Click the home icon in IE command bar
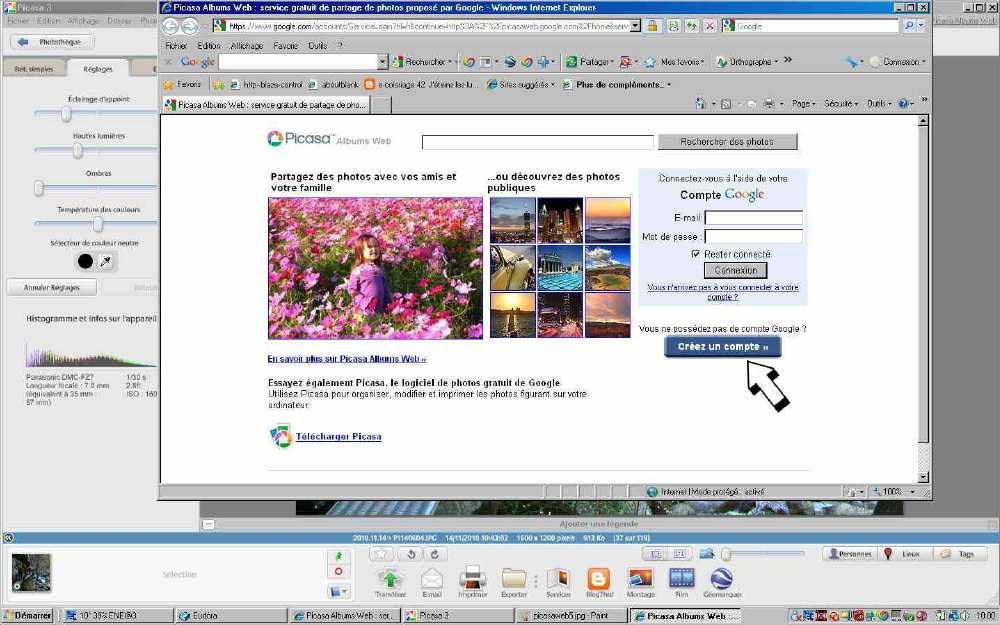 point(700,103)
